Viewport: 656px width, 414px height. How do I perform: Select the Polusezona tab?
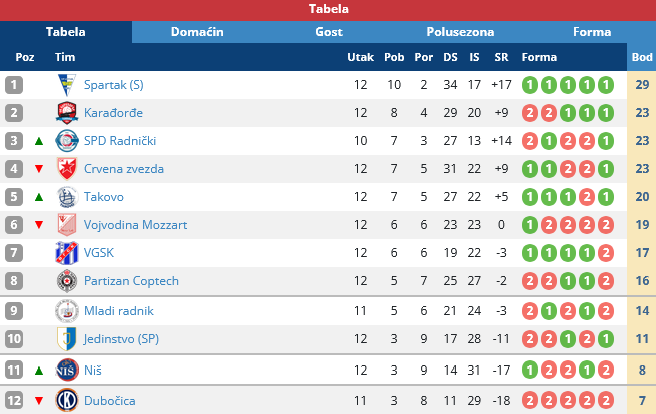(460, 32)
